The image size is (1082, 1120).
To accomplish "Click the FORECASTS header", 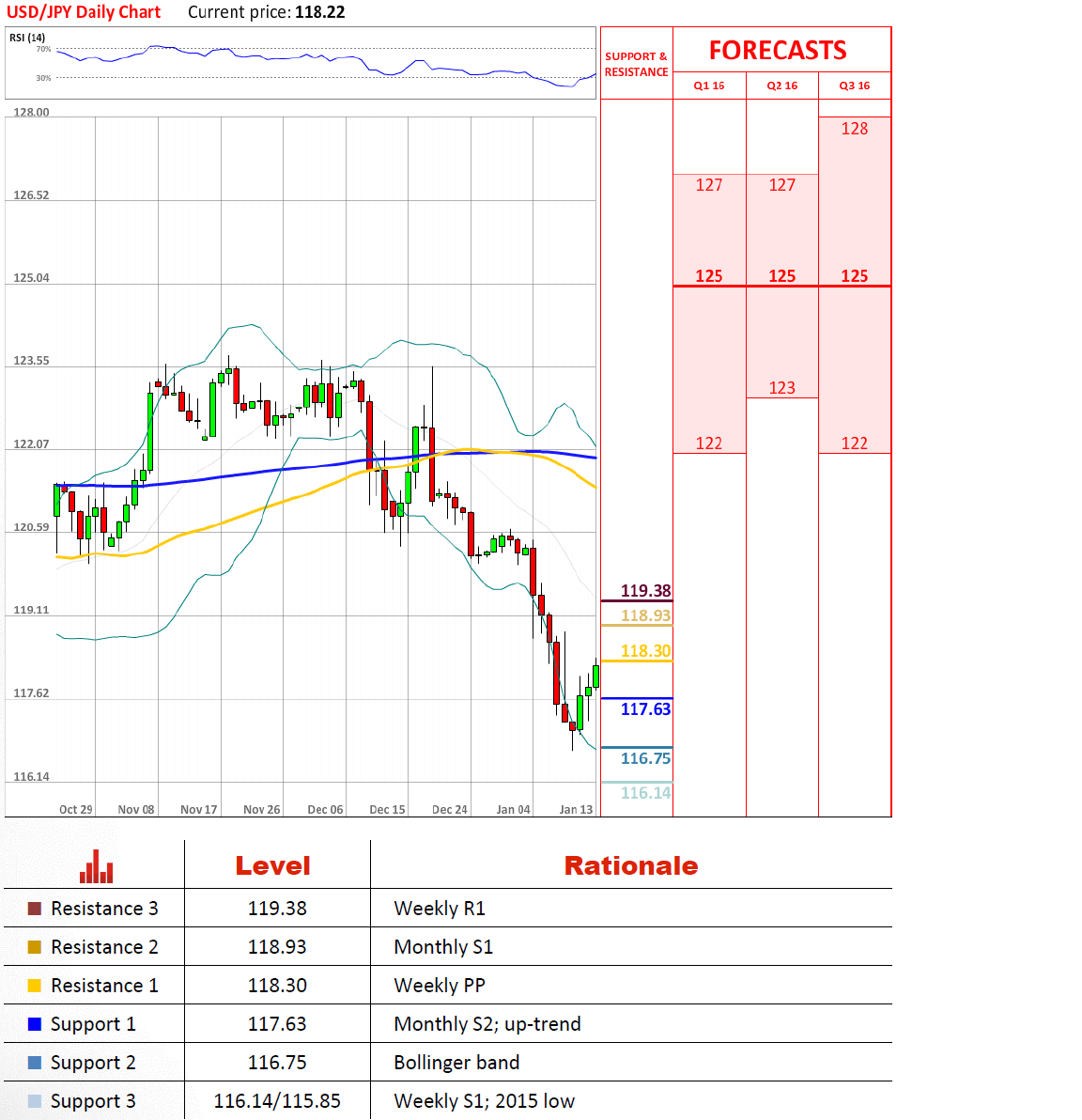I will 778,51.
